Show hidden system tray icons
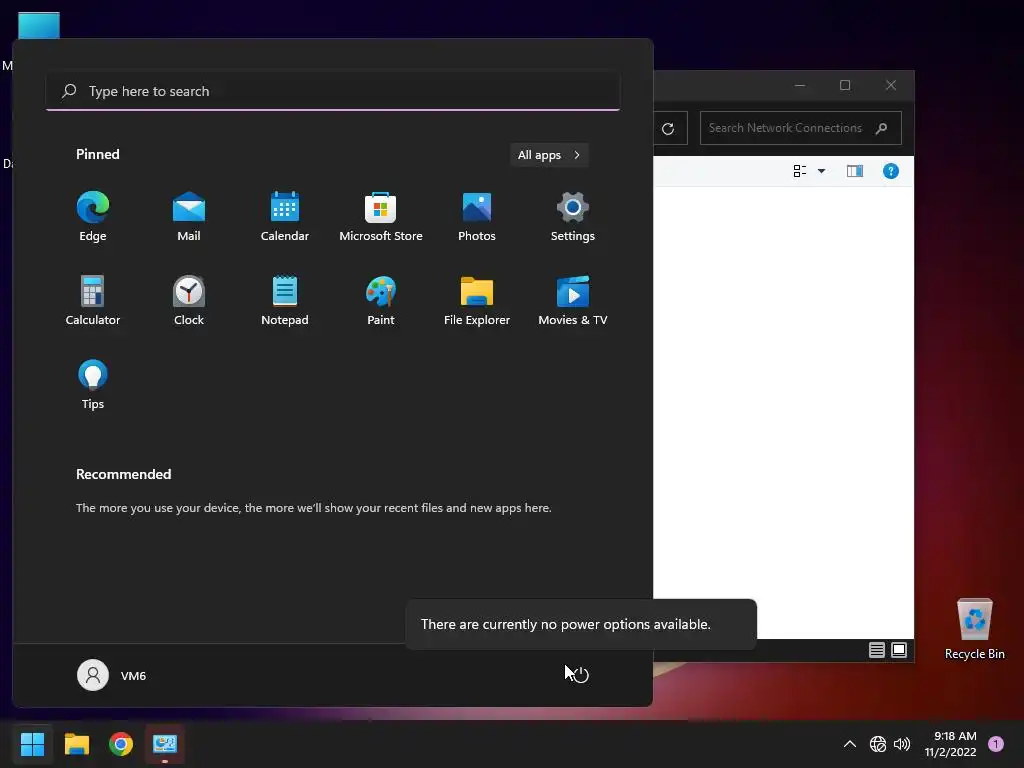 click(x=850, y=744)
